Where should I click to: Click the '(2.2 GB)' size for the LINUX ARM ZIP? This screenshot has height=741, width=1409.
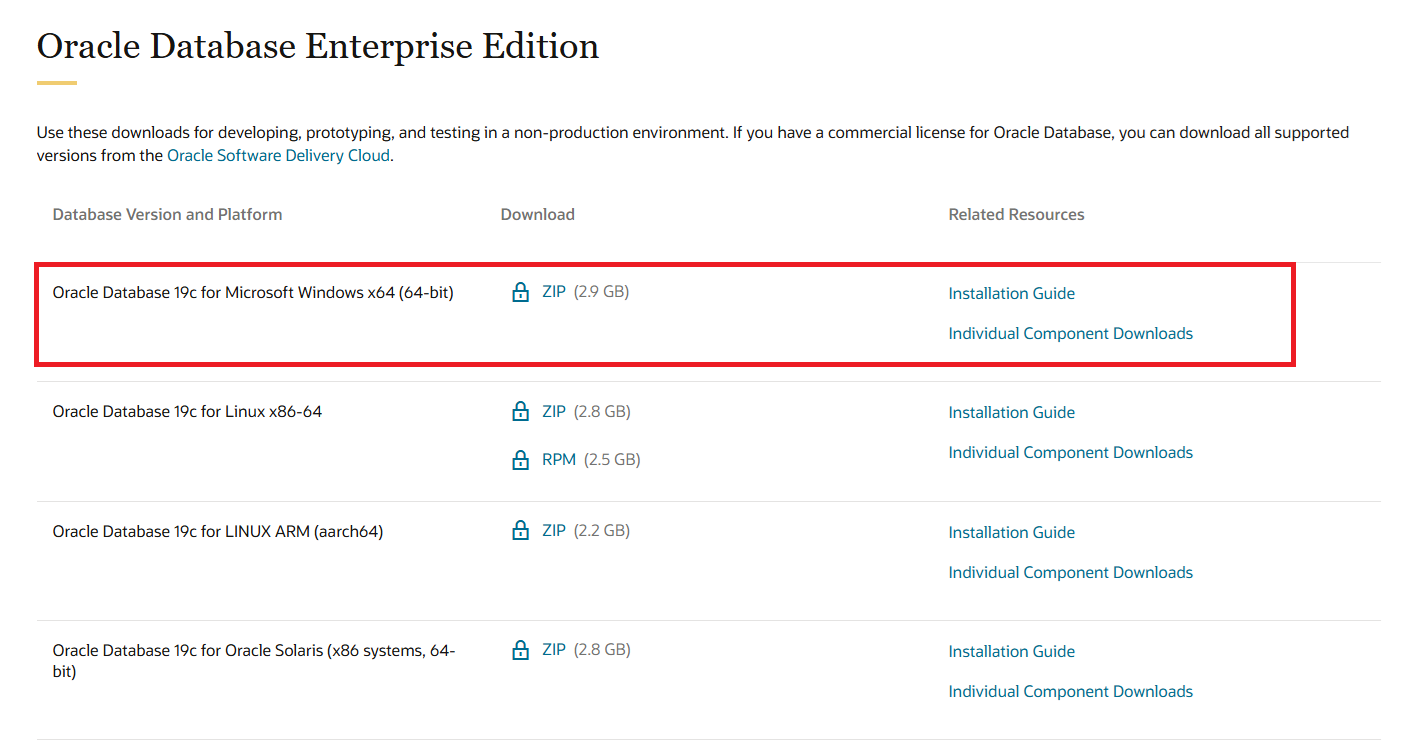pos(601,530)
